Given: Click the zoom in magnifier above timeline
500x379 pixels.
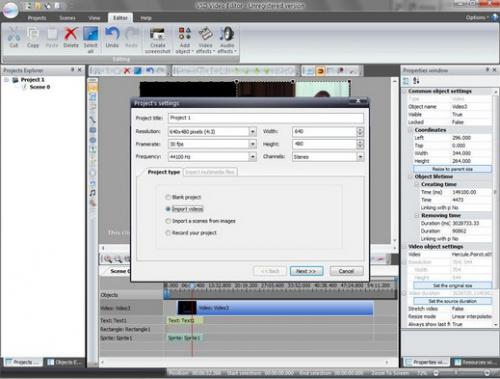Looking at the screenshot, I should coord(108,259).
